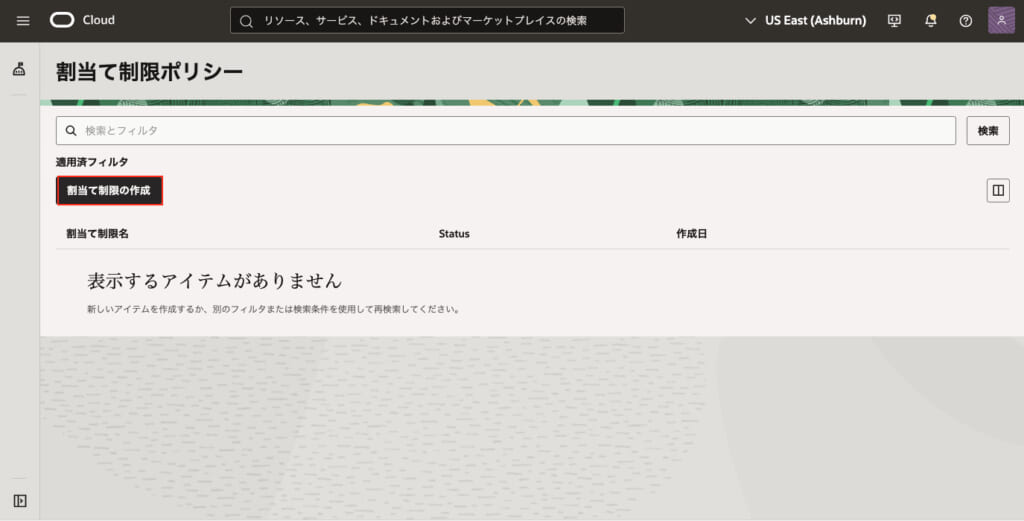Open the help question mark icon

pyautogui.click(x=965, y=21)
